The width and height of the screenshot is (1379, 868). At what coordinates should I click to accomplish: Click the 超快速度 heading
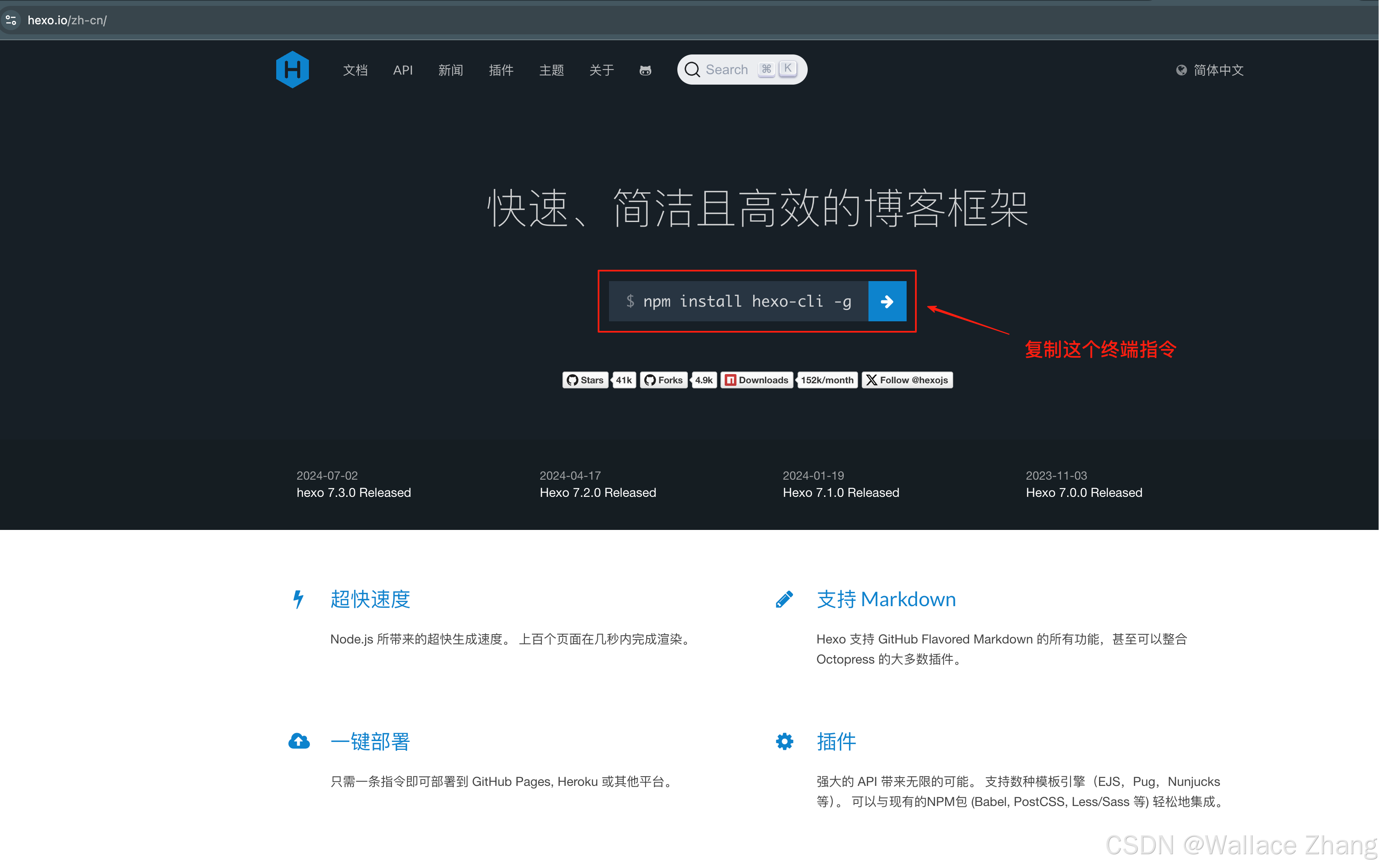[370, 599]
